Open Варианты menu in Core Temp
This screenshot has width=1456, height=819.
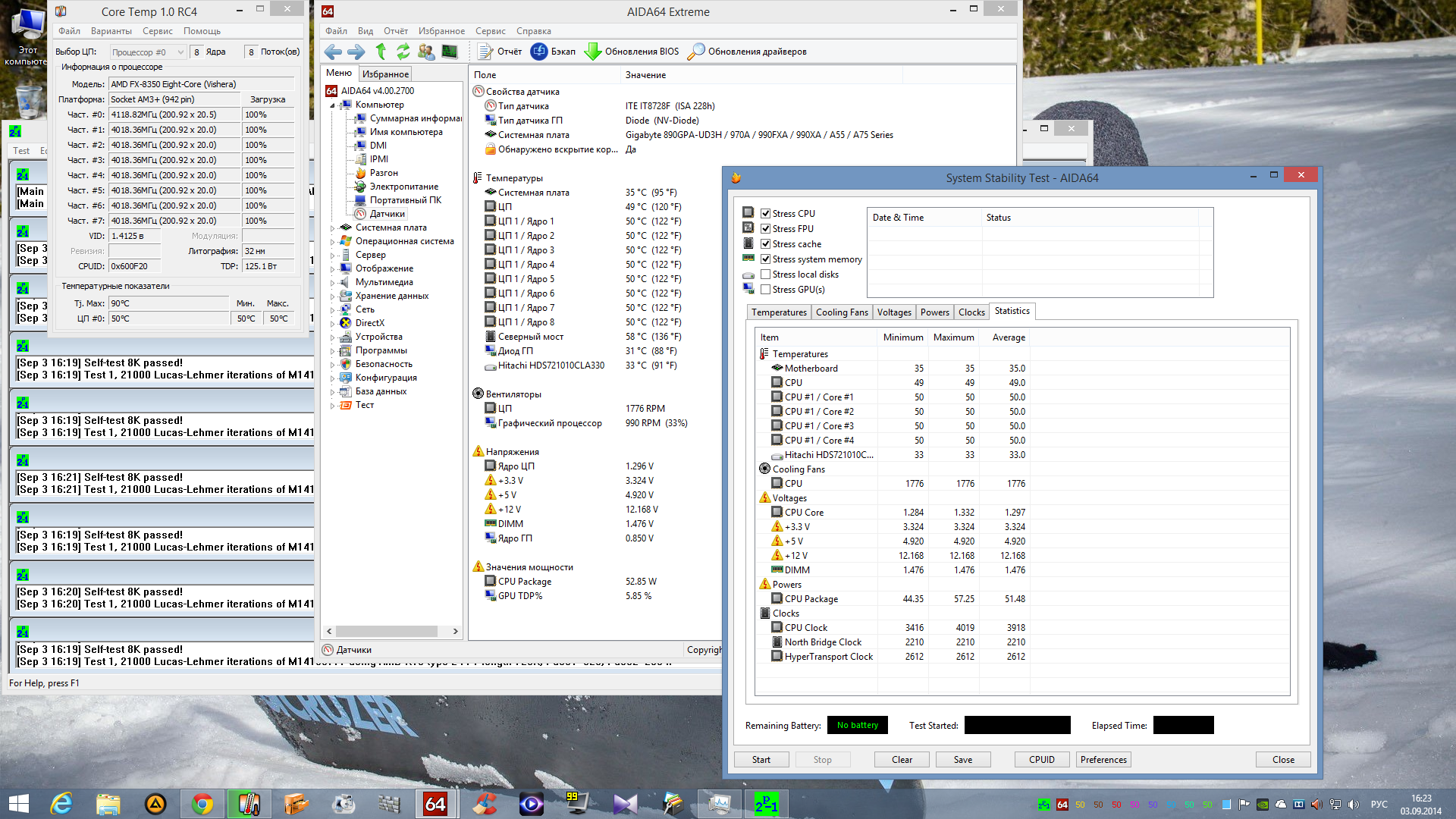pyautogui.click(x=111, y=31)
